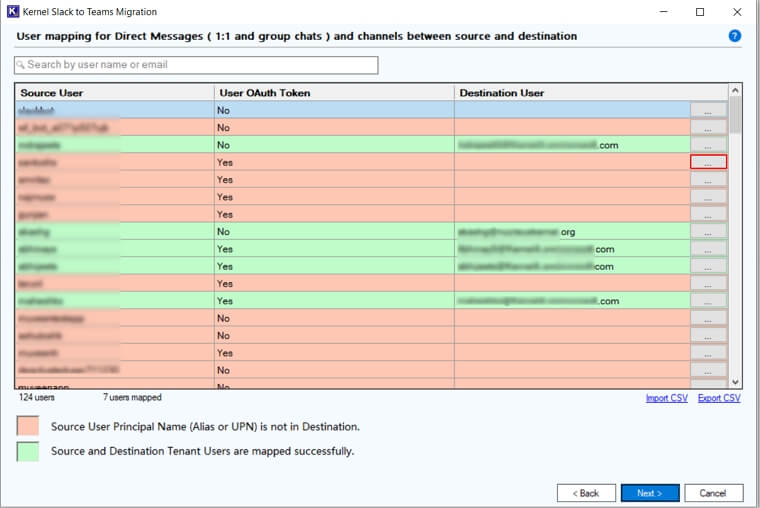Select the destination cell ending in org
This screenshot has width=760, height=508.
(x=572, y=232)
